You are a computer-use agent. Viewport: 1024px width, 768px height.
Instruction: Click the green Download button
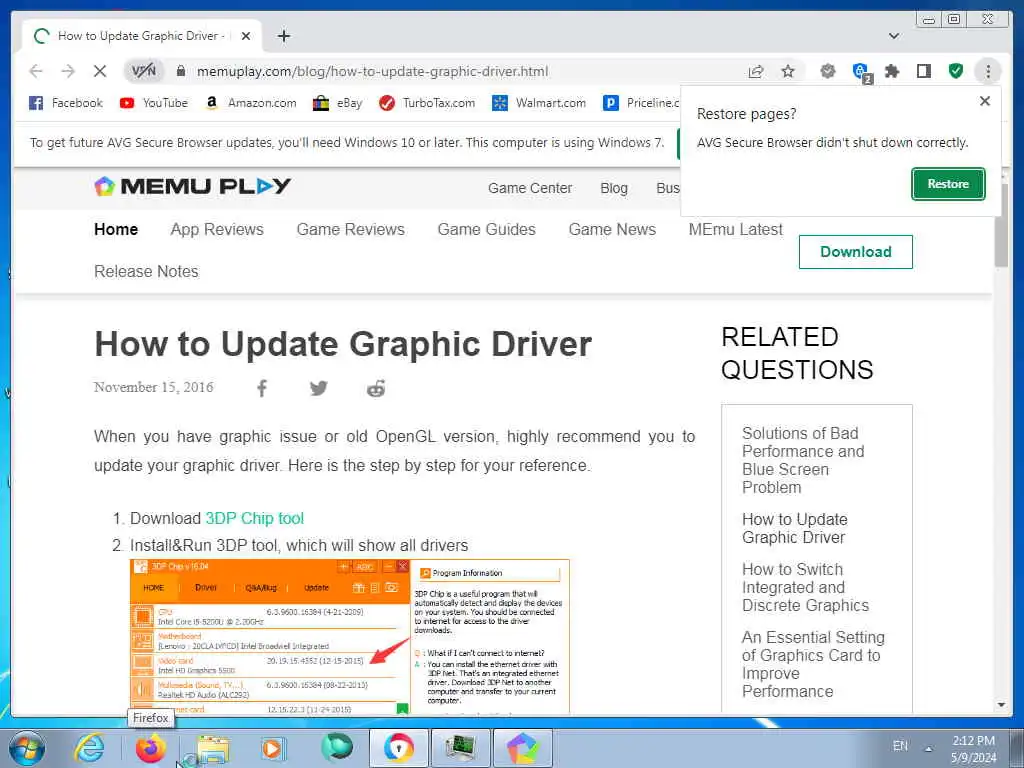[x=856, y=252]
